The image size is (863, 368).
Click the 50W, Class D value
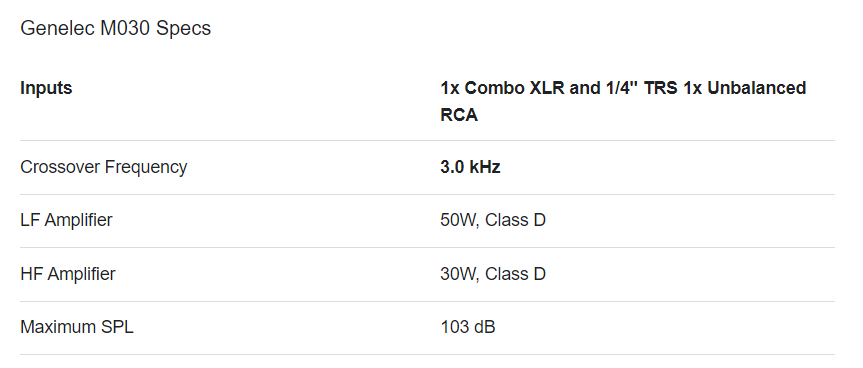493,220
